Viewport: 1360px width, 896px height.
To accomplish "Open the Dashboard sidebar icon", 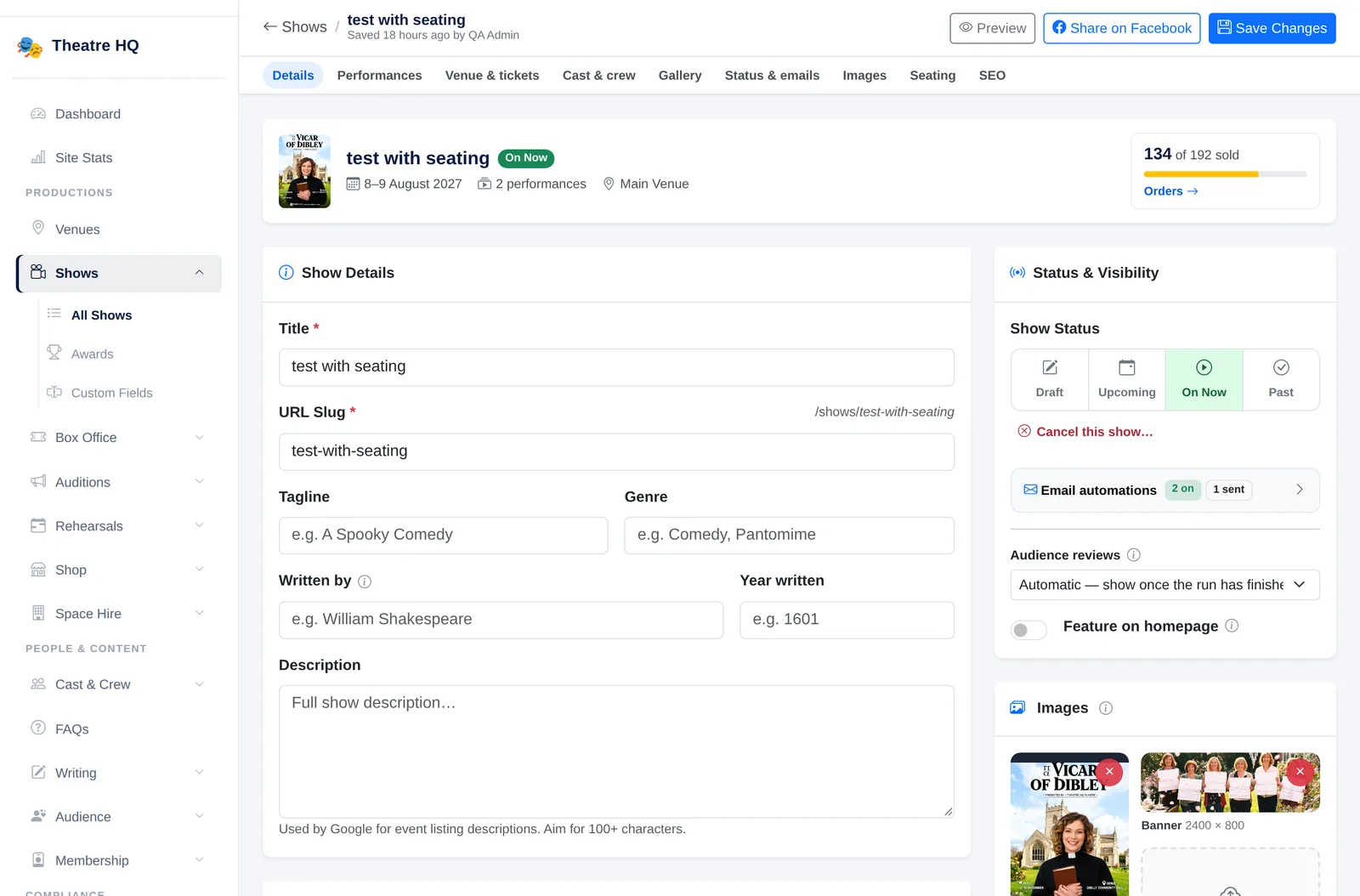I will (x=38, y=114).
